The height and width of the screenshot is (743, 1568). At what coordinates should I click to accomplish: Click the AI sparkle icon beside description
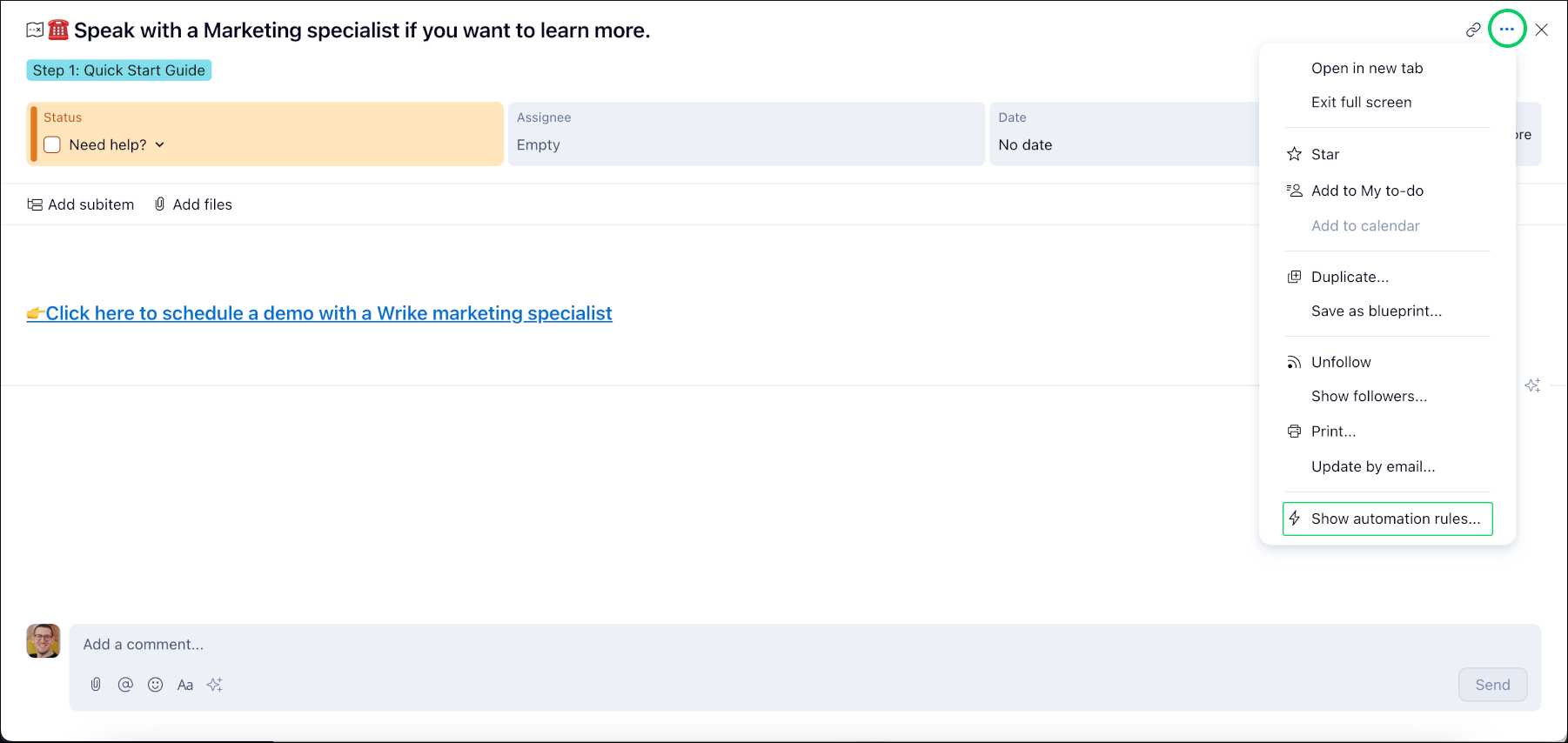(1532, 385)
